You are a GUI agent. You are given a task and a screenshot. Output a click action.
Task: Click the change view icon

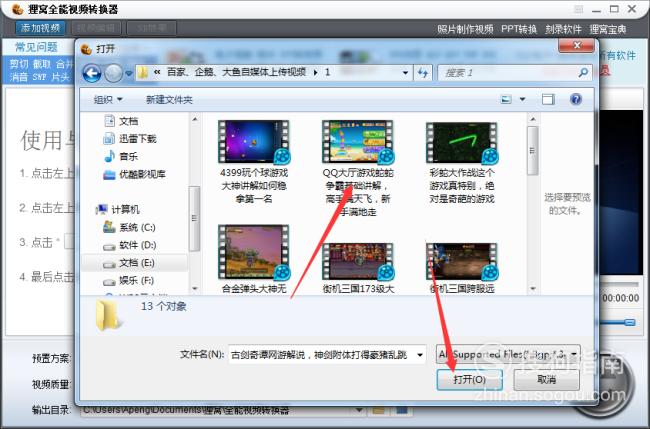506,99
